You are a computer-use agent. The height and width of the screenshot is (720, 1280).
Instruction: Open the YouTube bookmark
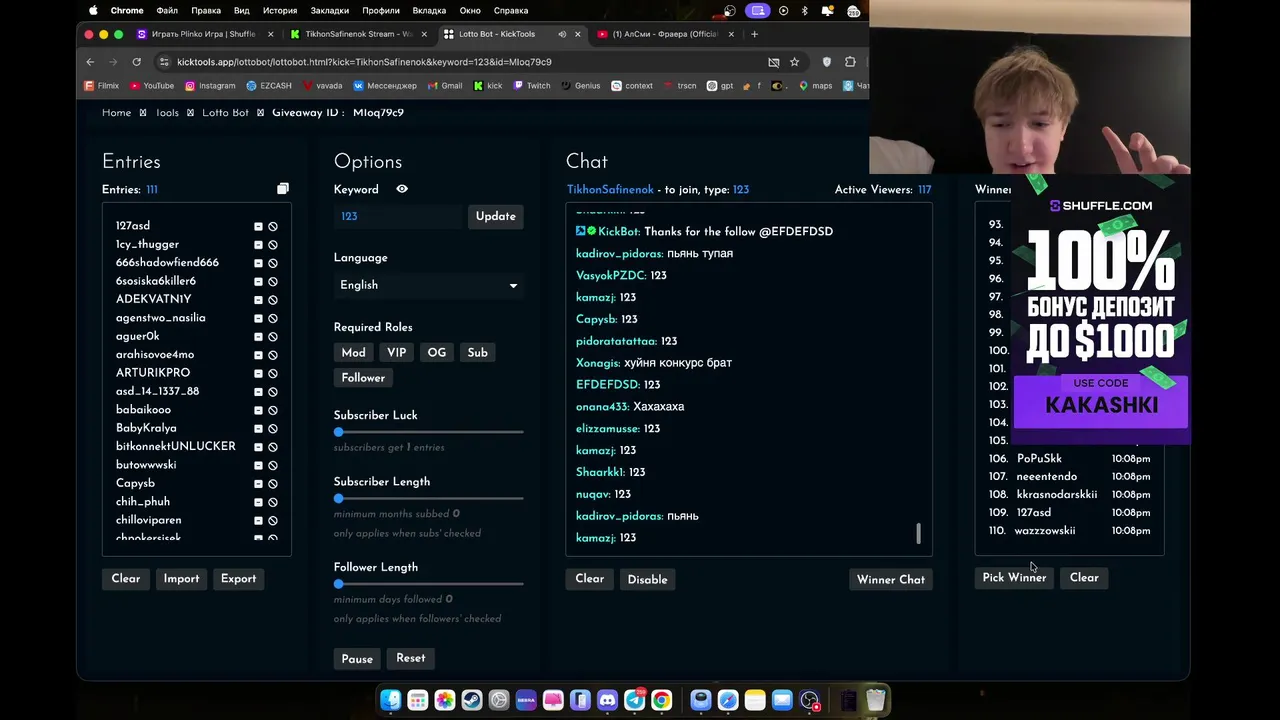151,86
